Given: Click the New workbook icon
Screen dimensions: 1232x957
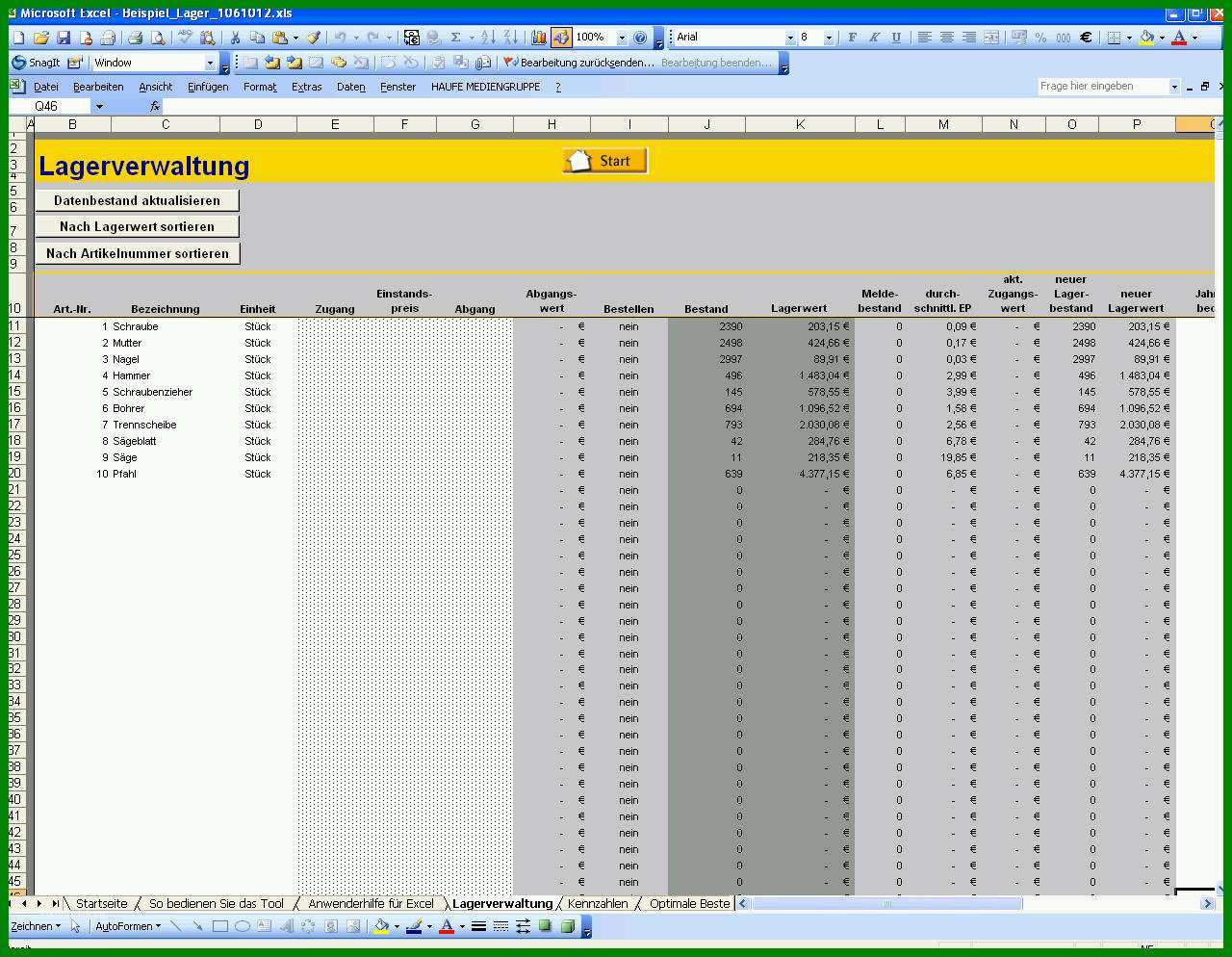Looking at the screenshot, I should (x=18, y=38).
